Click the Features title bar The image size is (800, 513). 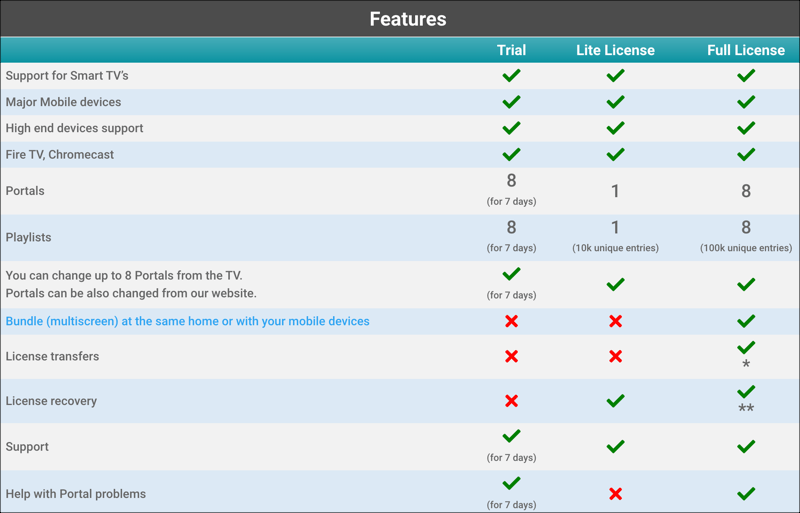[407, 19]
